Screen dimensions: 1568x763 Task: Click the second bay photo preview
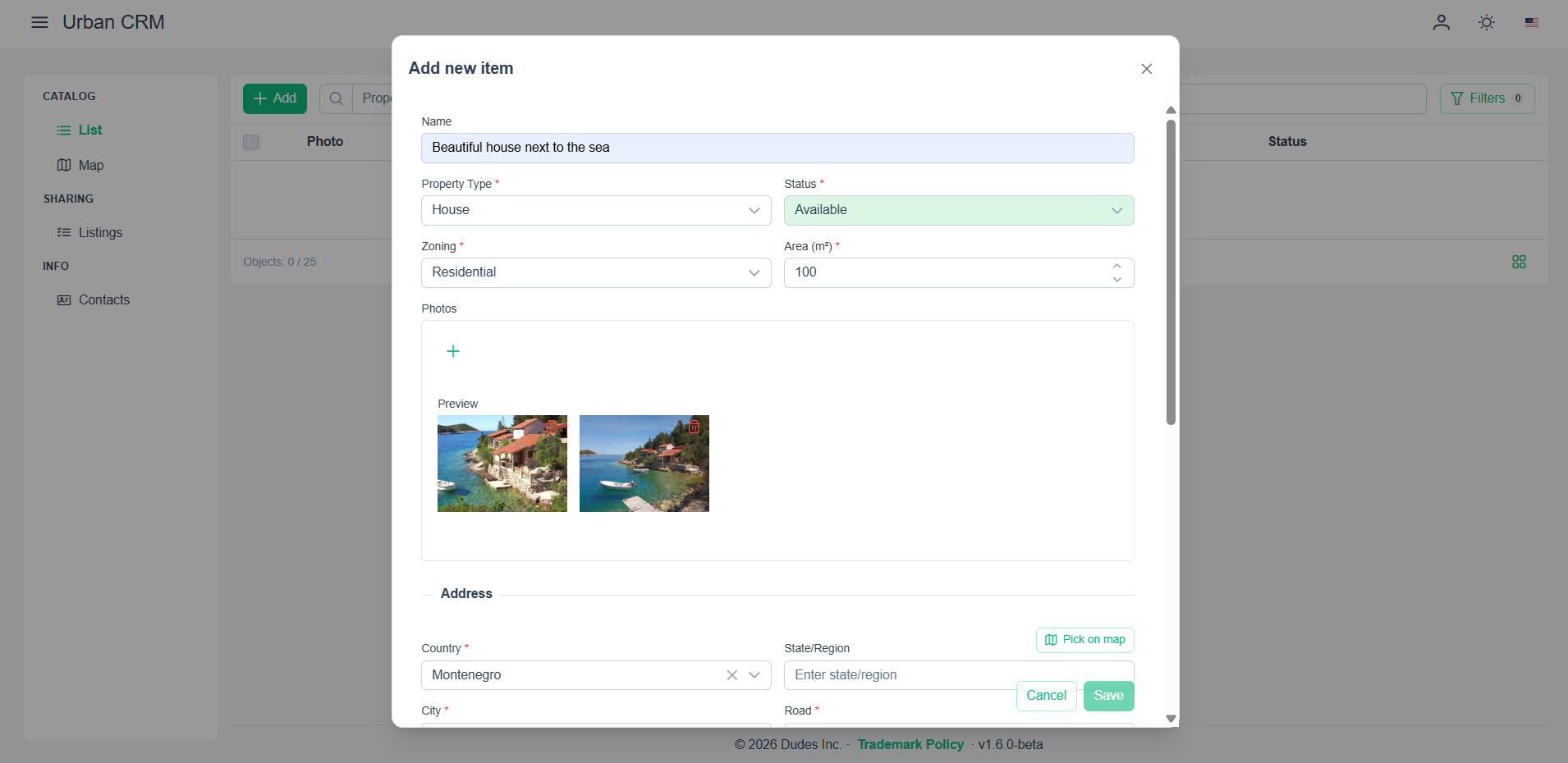644,464
